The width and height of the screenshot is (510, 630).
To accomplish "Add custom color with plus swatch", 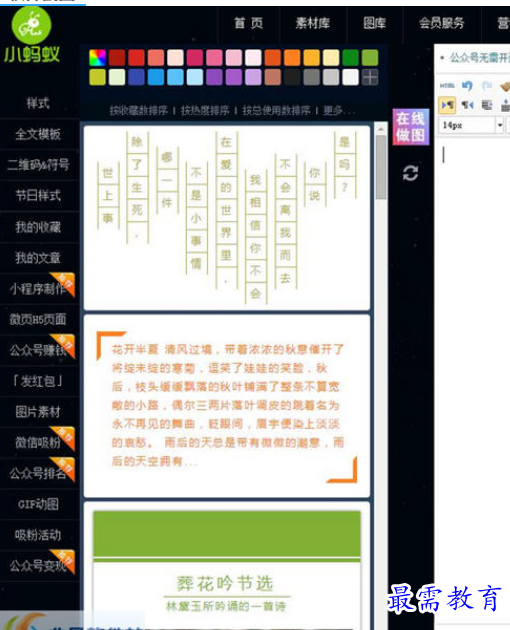I will (370, 77).
